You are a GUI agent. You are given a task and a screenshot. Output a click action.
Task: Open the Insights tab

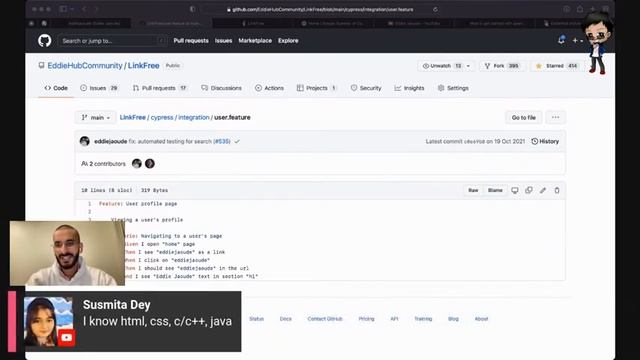[x=409, y=88]
